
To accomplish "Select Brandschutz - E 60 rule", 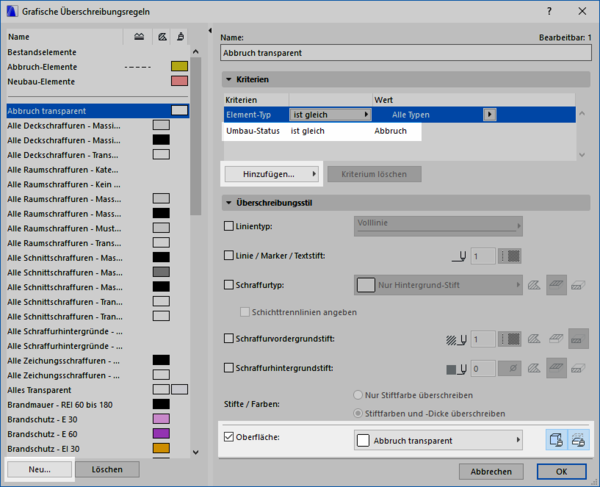I will click(98, 434).
